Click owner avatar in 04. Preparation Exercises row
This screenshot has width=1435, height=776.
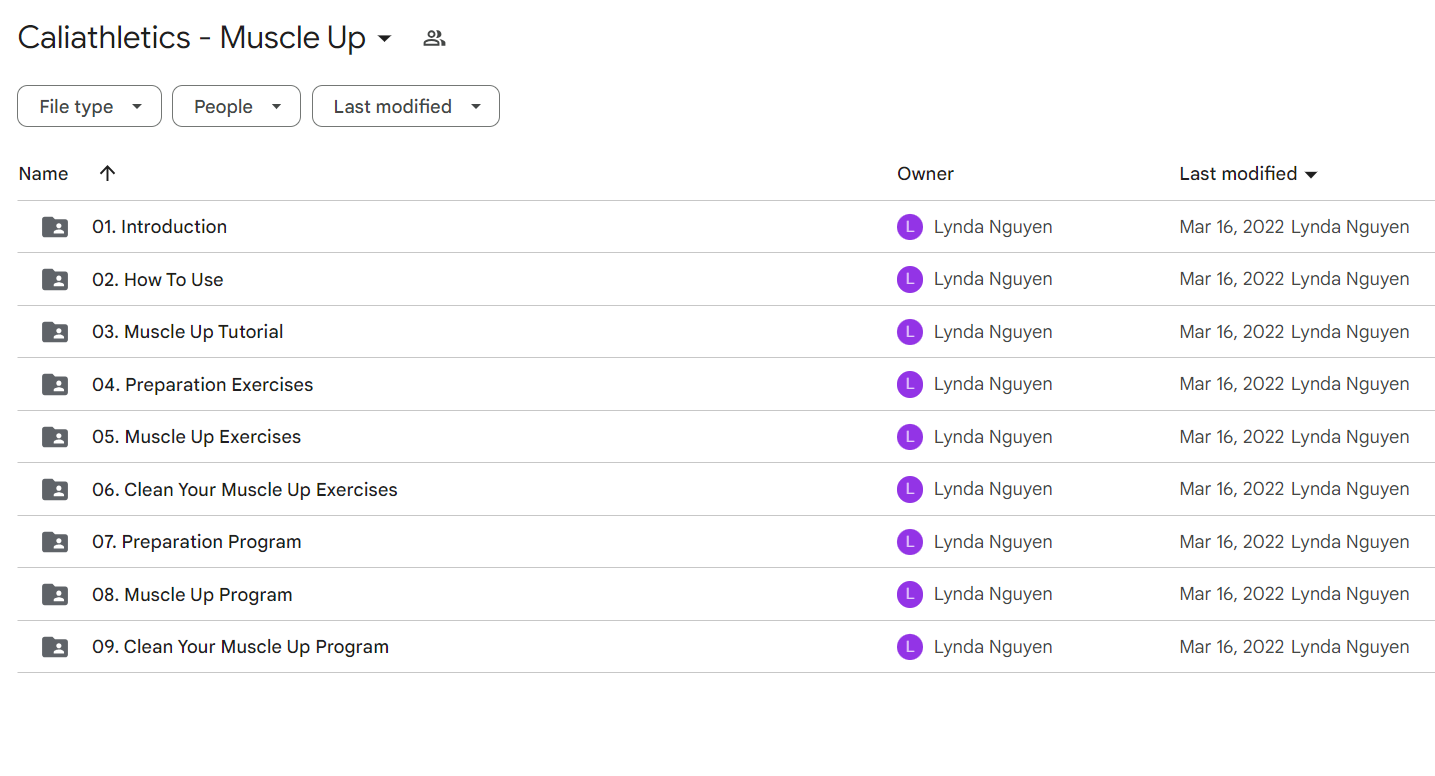click(909, 384)
